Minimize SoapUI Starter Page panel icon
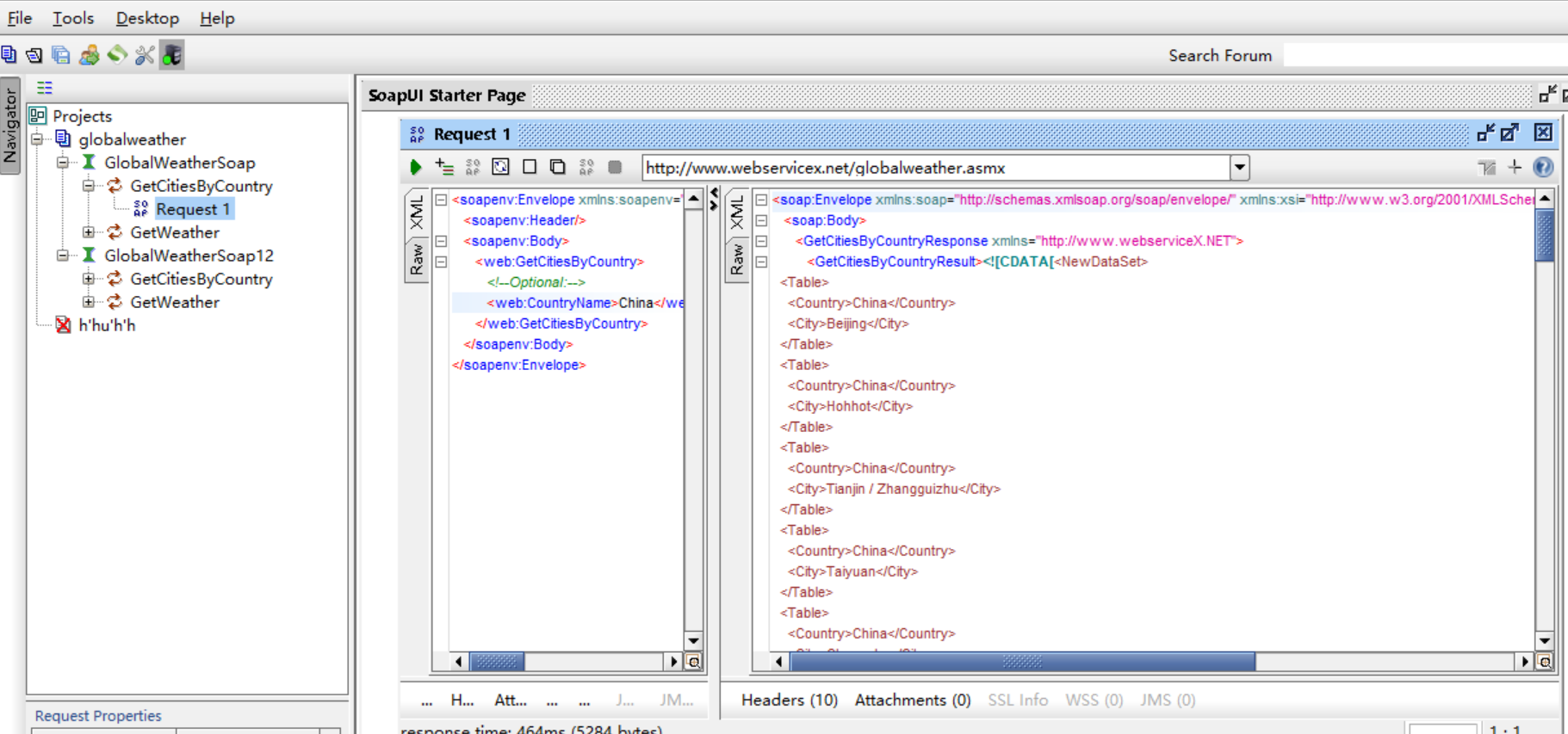This screenshot has width=1568, height=734. [1547, 94]
